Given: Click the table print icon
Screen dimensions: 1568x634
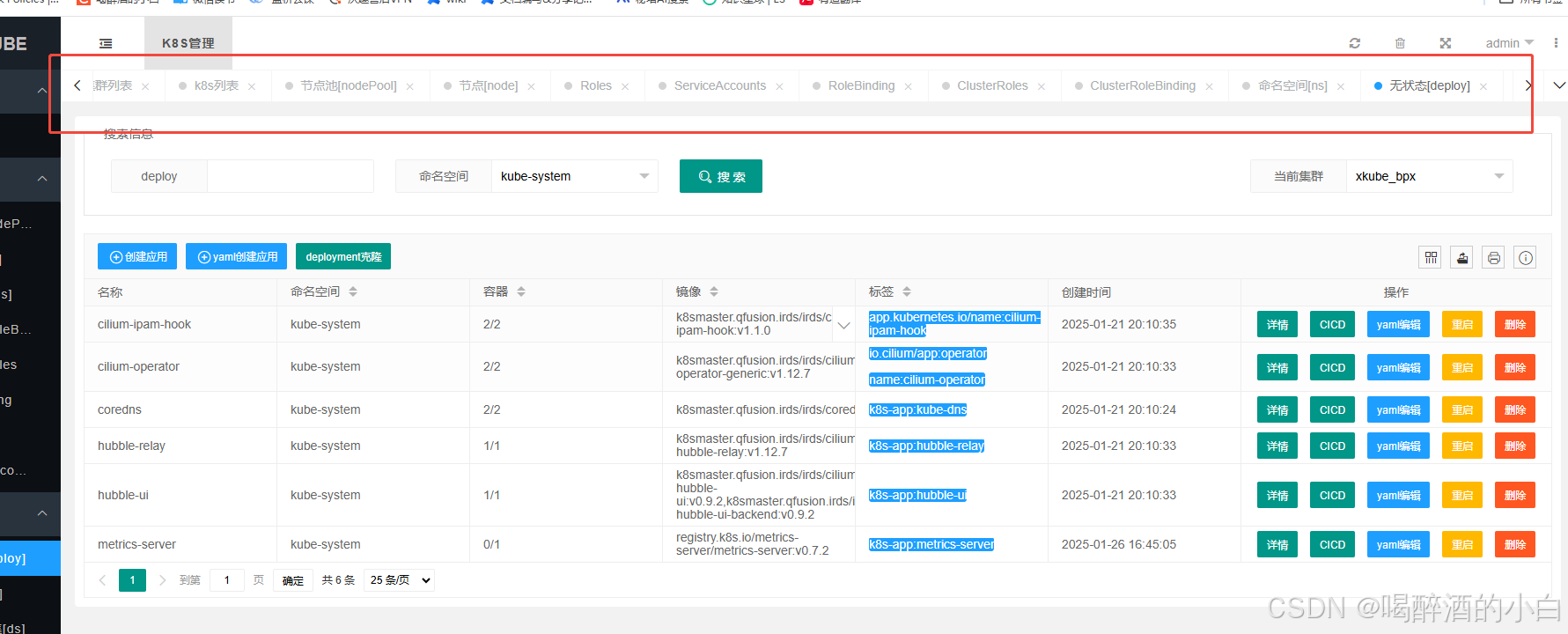Looking at the screenshot, I should pyautogui.click(x=1494, y=257).
